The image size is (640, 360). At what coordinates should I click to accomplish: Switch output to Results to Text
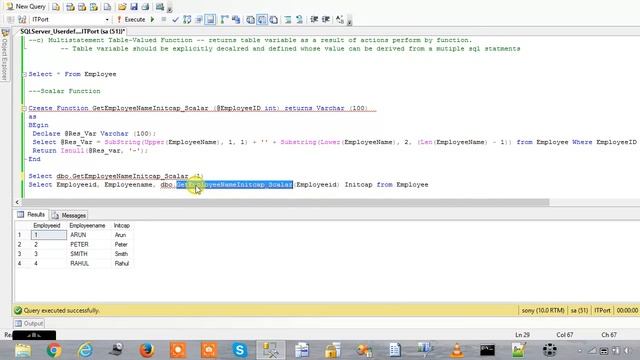(x=250, y=20)
